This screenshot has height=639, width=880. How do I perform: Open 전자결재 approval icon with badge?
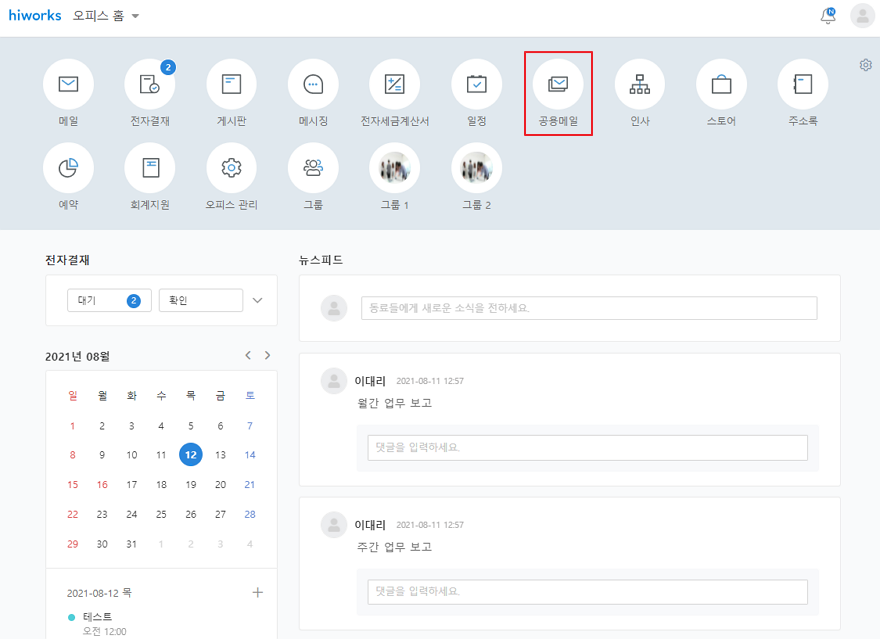(x=149, y=85)
